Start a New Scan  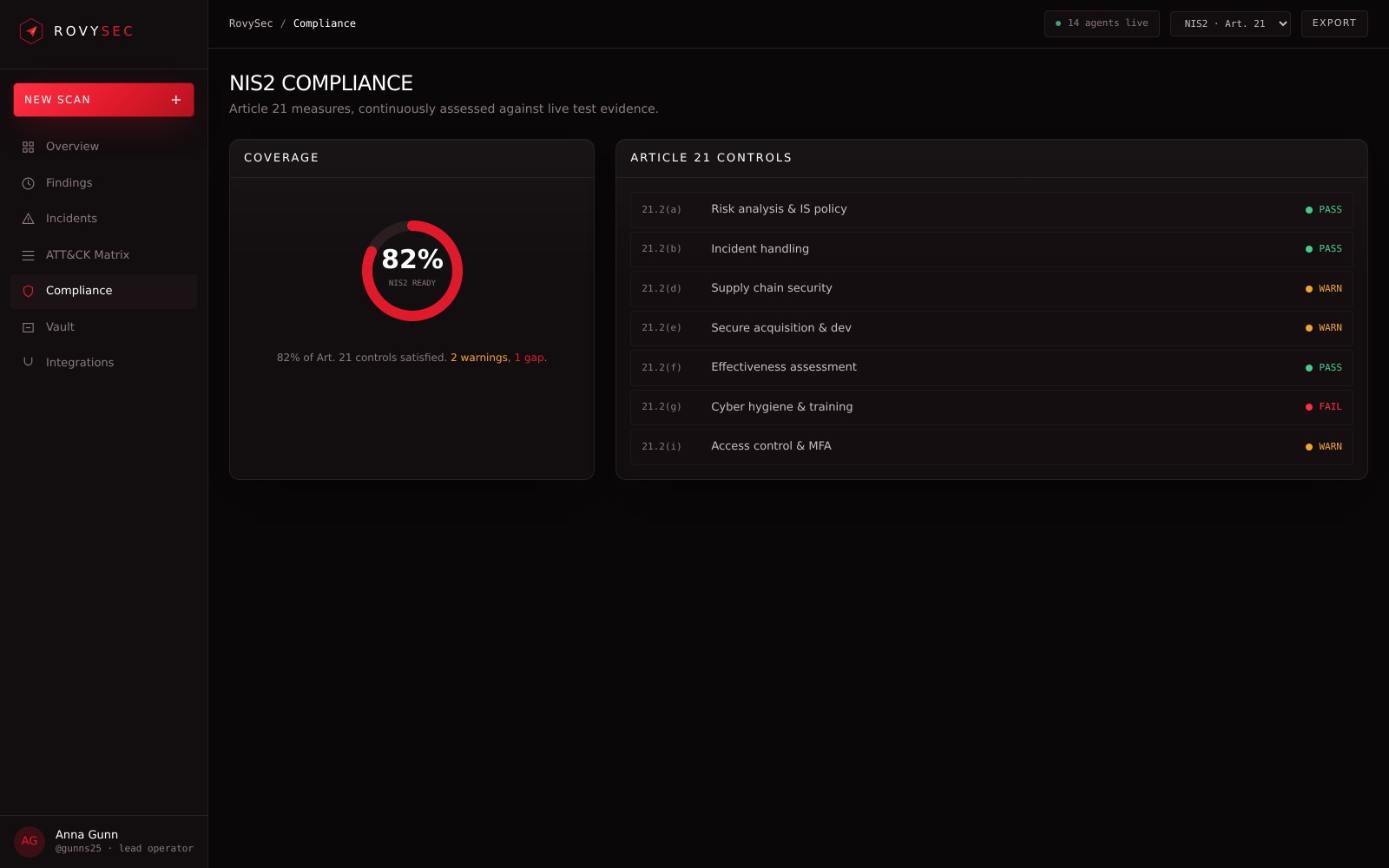[x=103, y=100]
